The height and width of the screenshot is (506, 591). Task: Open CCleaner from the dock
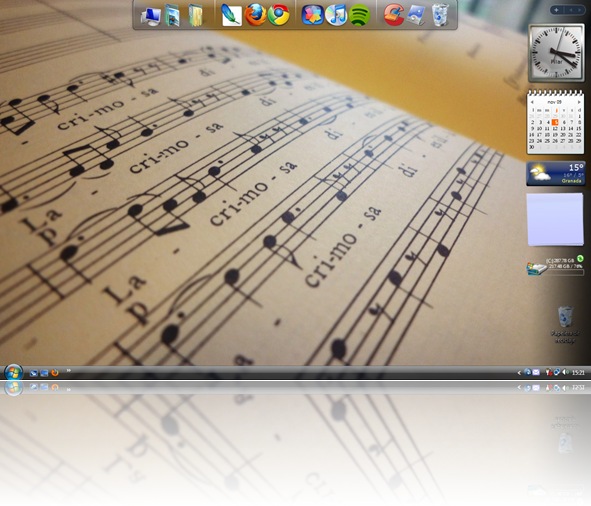point(393,15)
